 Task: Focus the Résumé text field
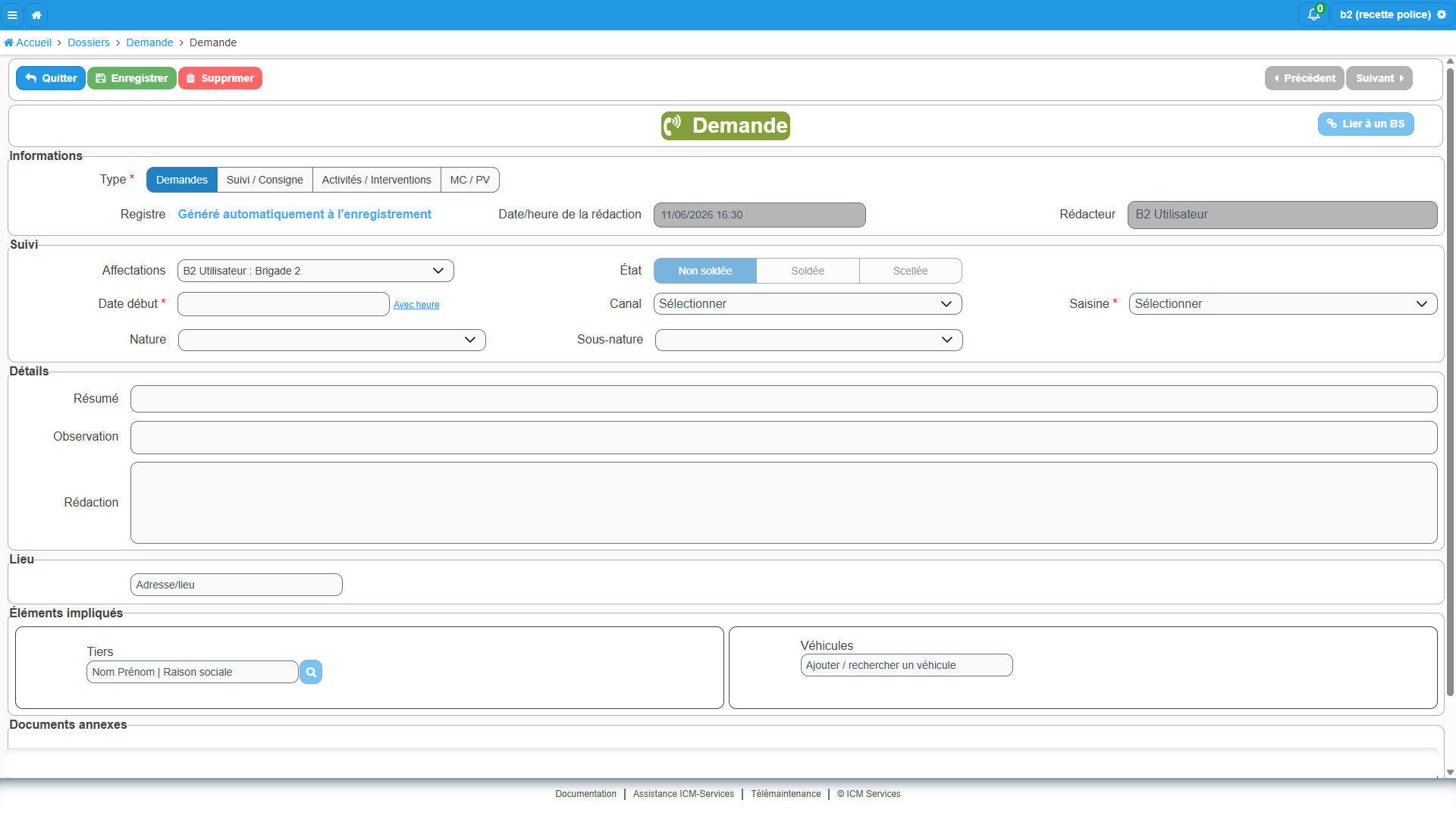pos(784,399)
